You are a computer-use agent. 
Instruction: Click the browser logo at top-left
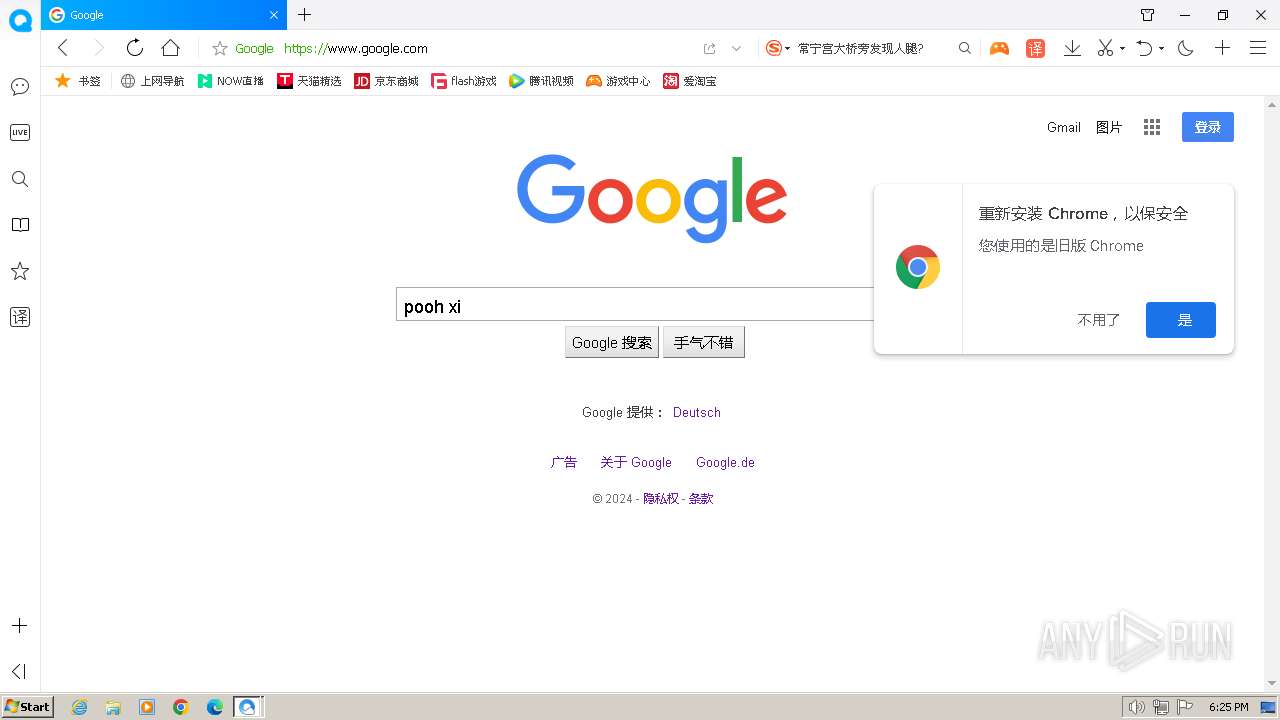[x=20, y=20]
